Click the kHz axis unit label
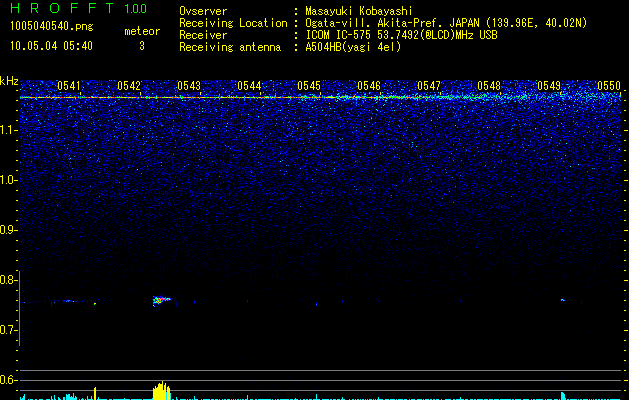This screenshot has width=629, height=400. (x=9, y=81)
